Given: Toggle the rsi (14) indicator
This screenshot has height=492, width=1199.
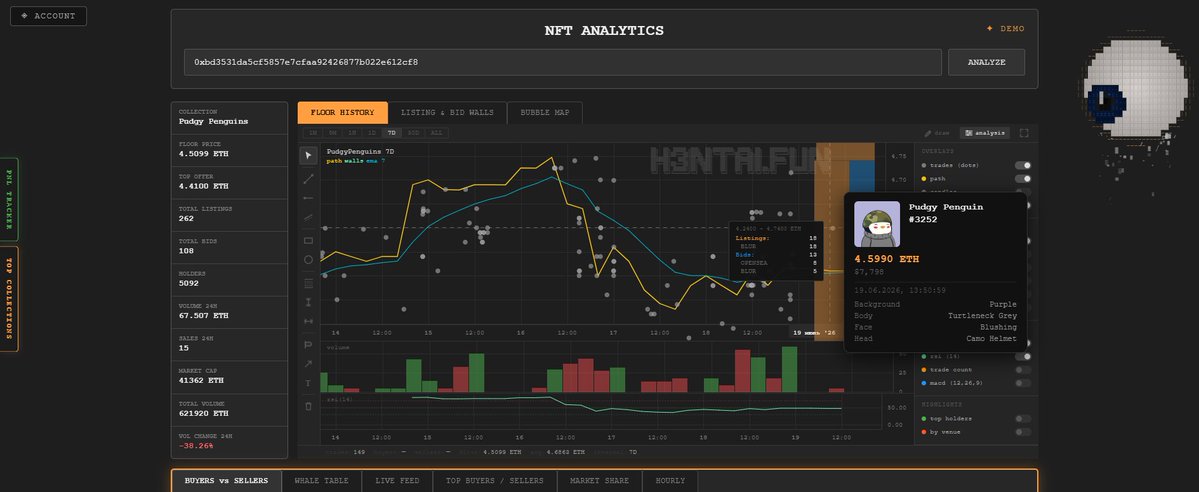Looking at the screenshot, I should [x=1022, y=357].
